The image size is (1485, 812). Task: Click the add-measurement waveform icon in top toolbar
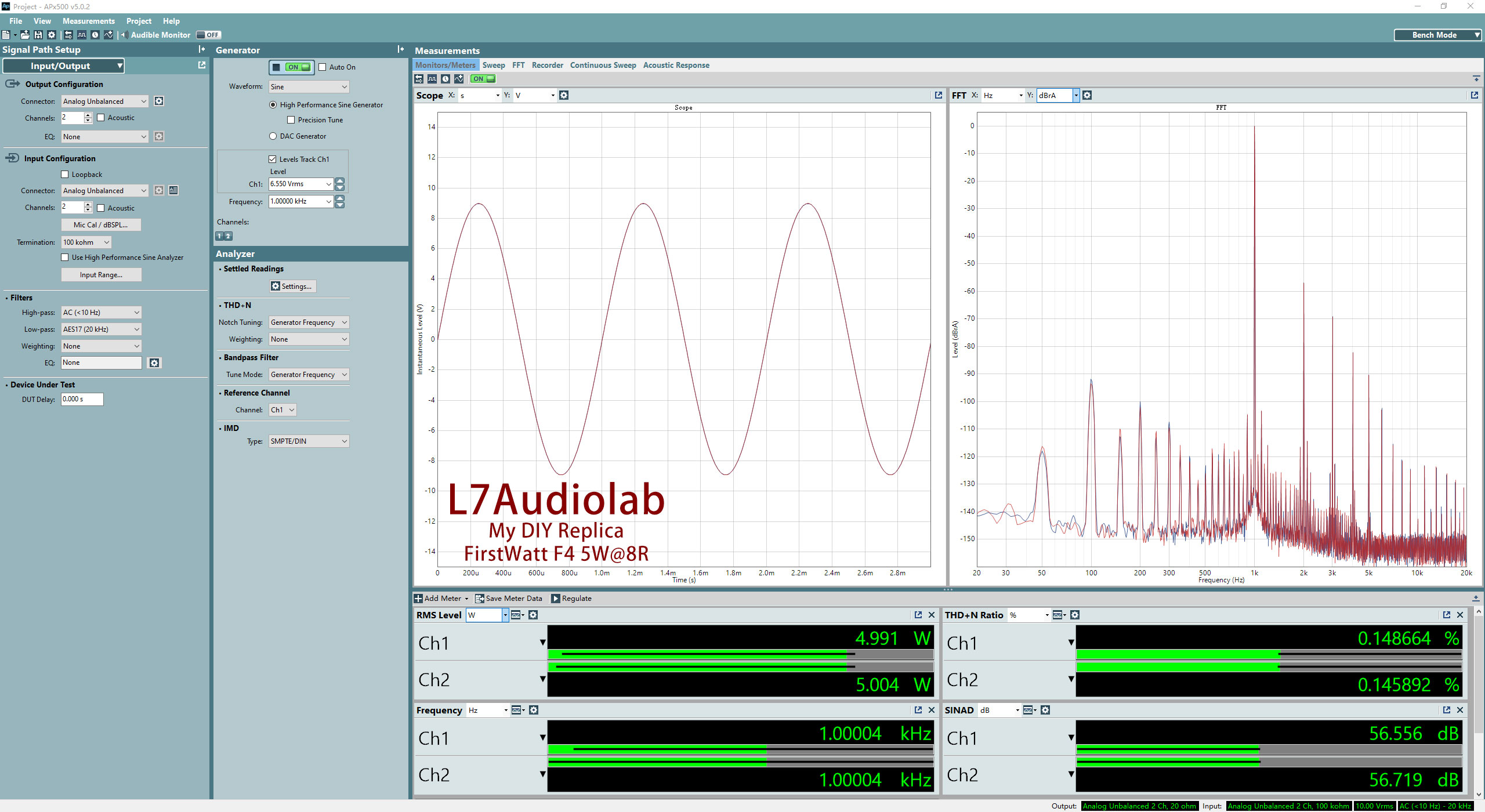point(108,35)
